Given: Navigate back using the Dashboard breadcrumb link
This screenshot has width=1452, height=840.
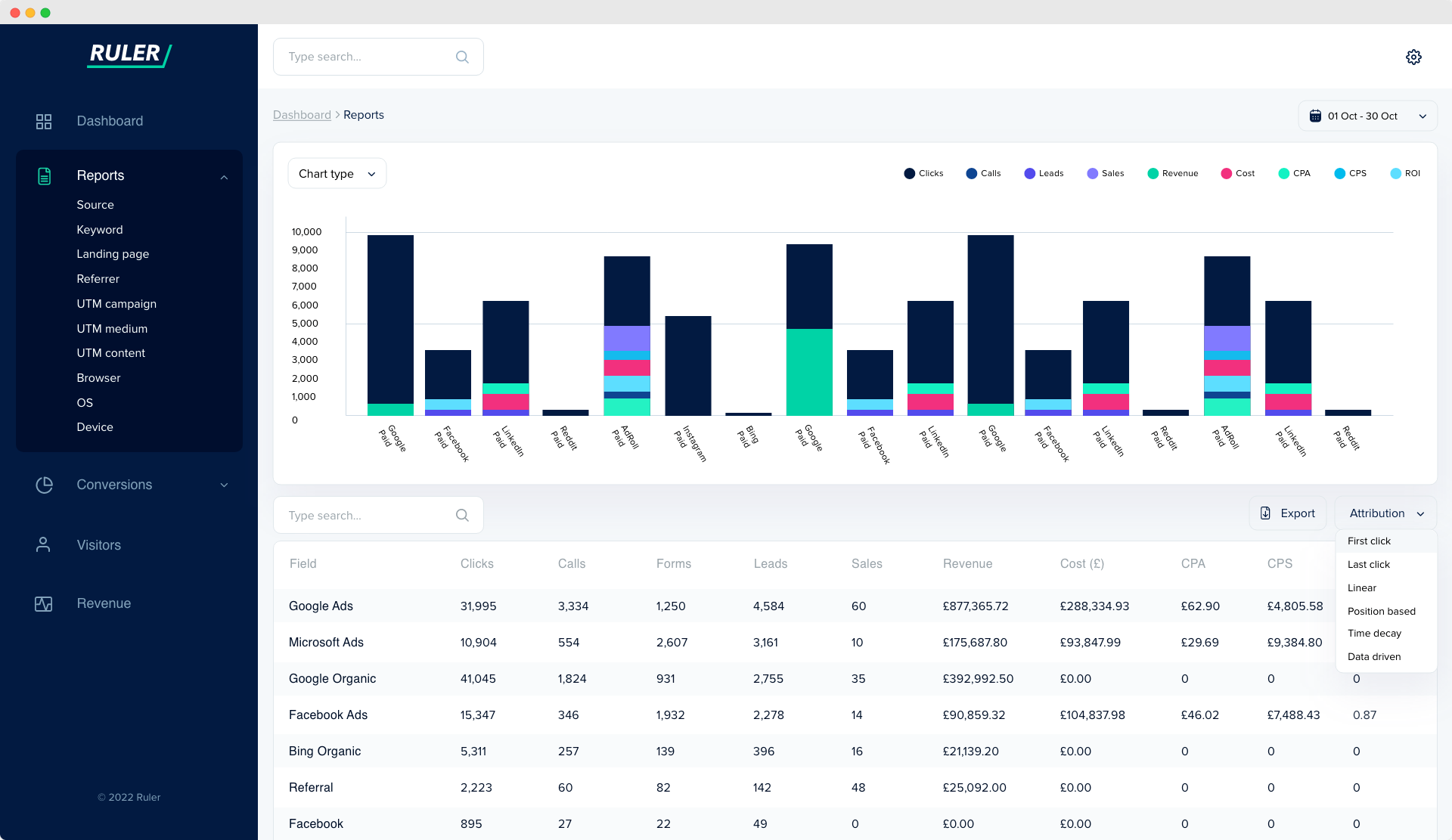Looking at the screenshot, I should [302, 114].
